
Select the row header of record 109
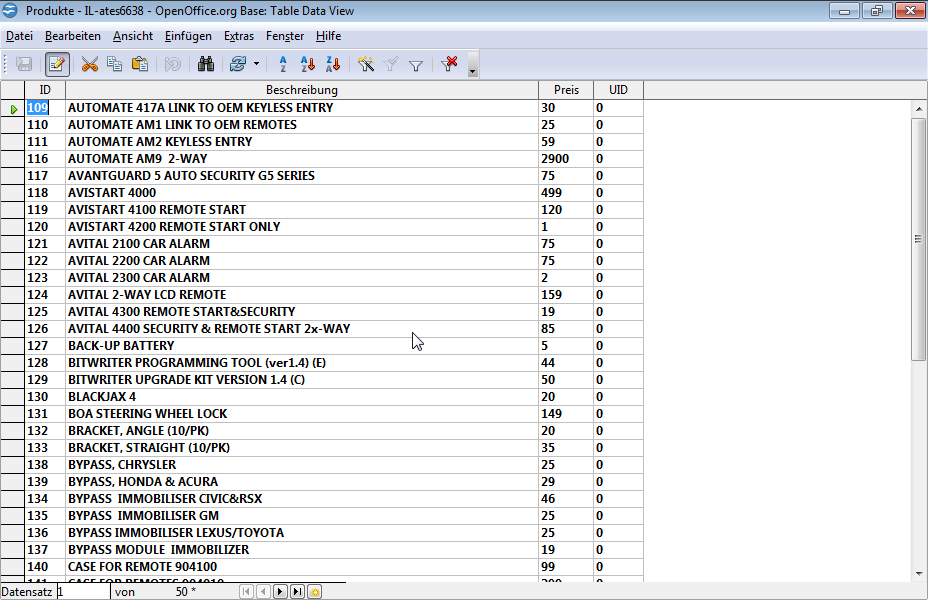[12, 108]
